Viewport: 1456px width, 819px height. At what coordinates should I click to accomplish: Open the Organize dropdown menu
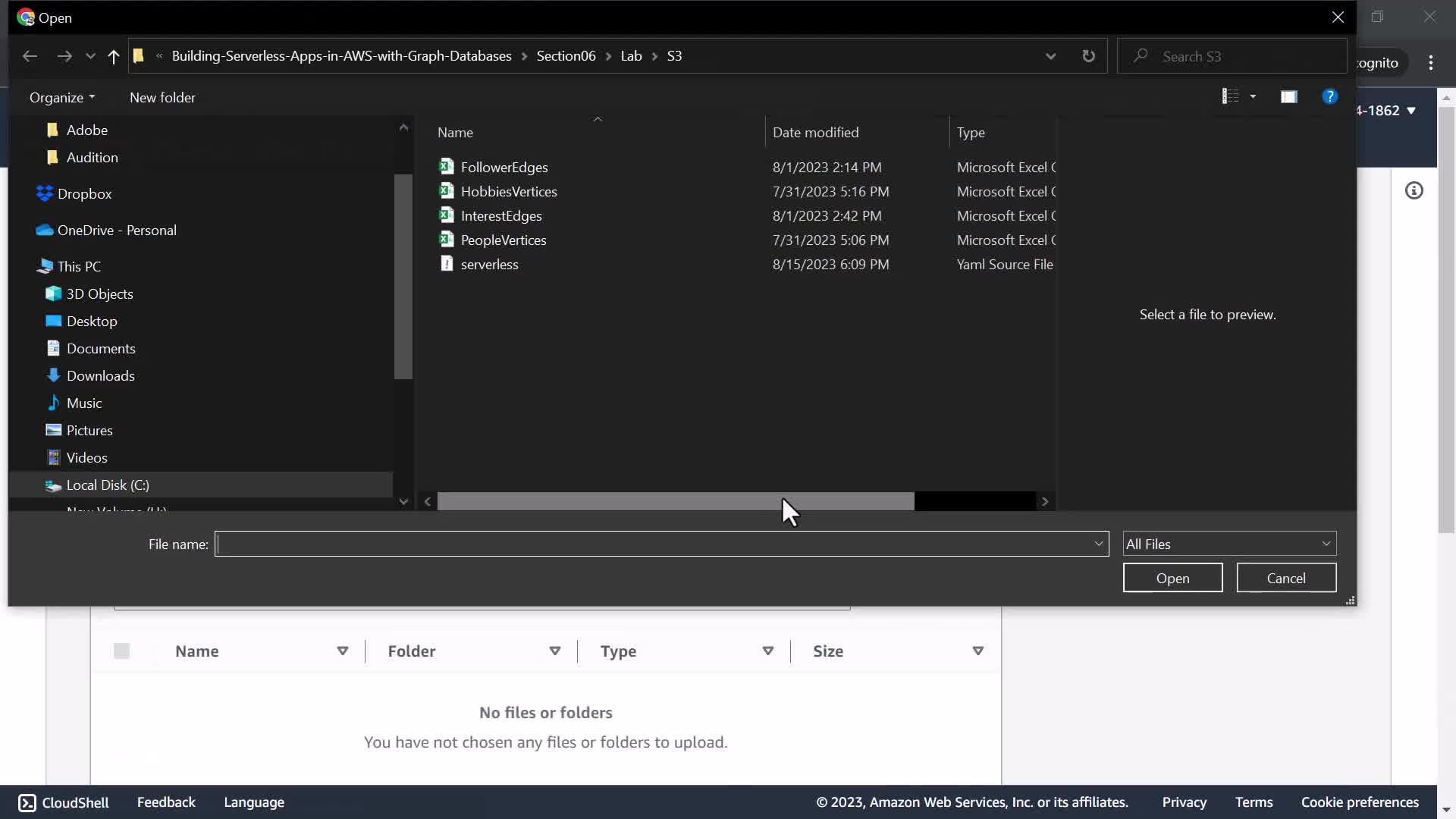62,97
